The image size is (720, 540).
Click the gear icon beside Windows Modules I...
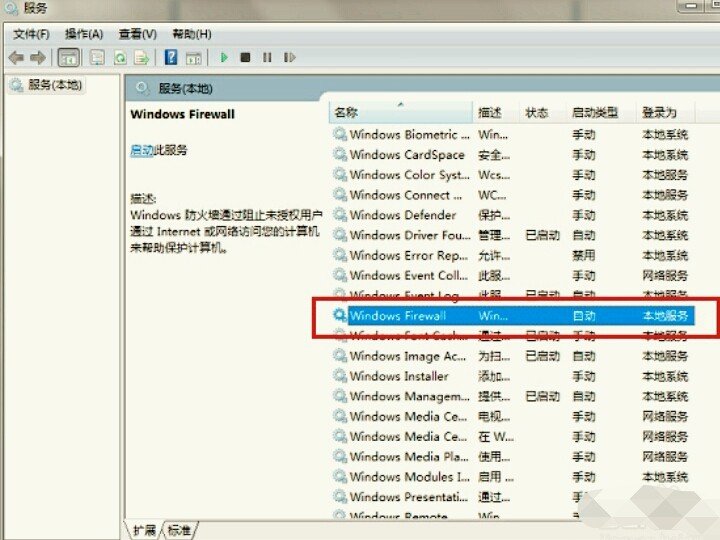click(340, 477)
